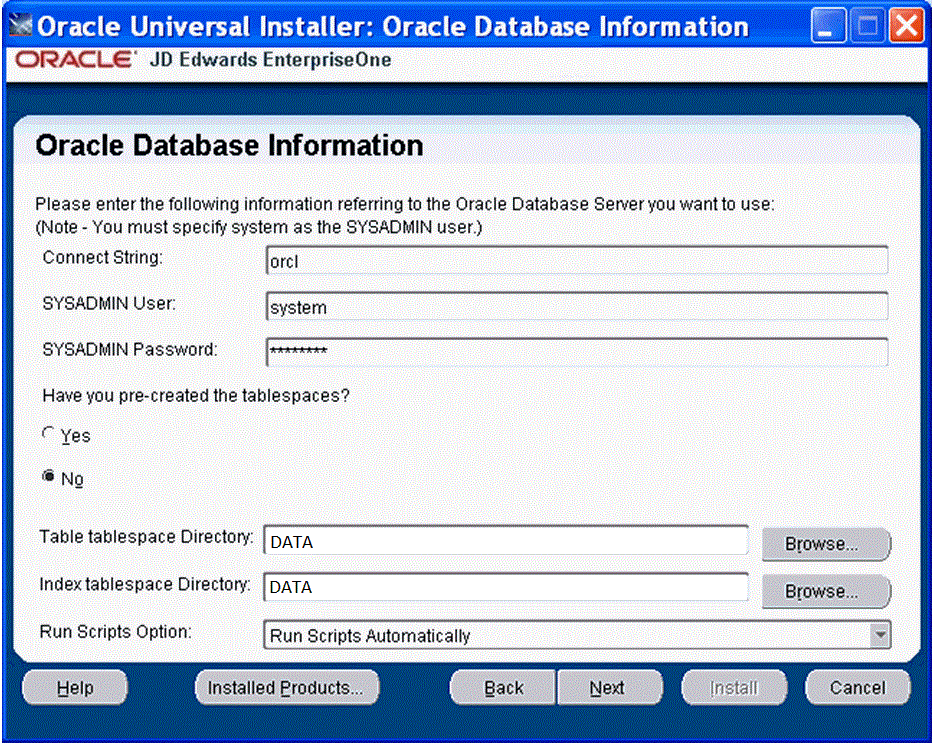Maximize the installer window

point(866,26)
